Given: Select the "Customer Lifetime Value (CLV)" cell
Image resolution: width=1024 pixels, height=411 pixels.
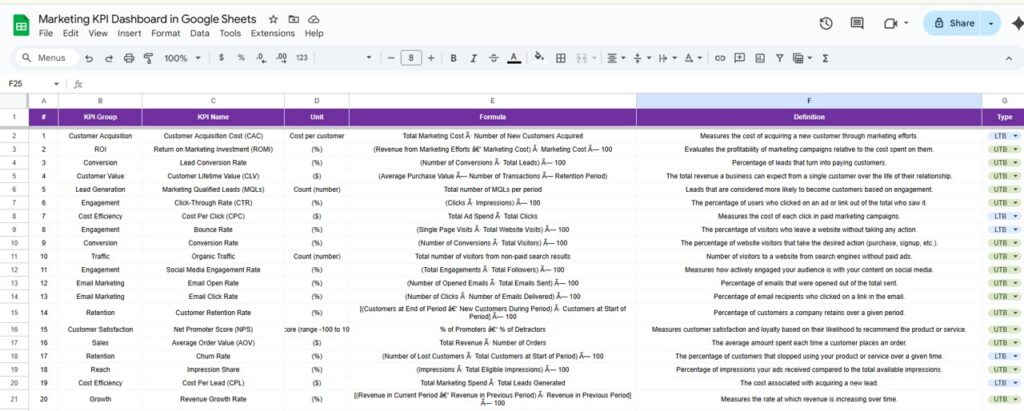Looking at the screenshot, I should (x=213, y=176).
